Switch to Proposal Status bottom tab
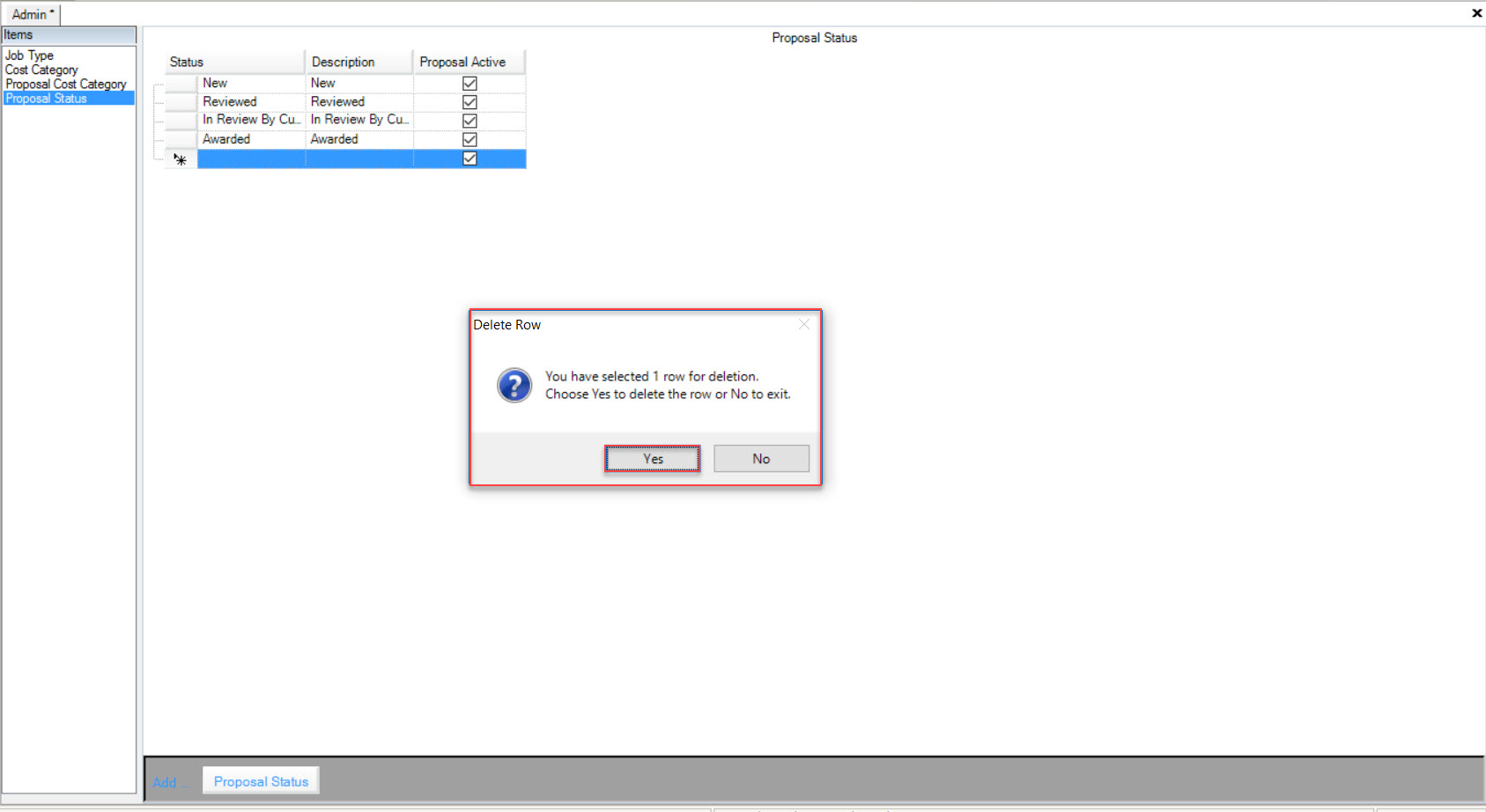The width and height of the screenshot is (1486, 812). 261,781
